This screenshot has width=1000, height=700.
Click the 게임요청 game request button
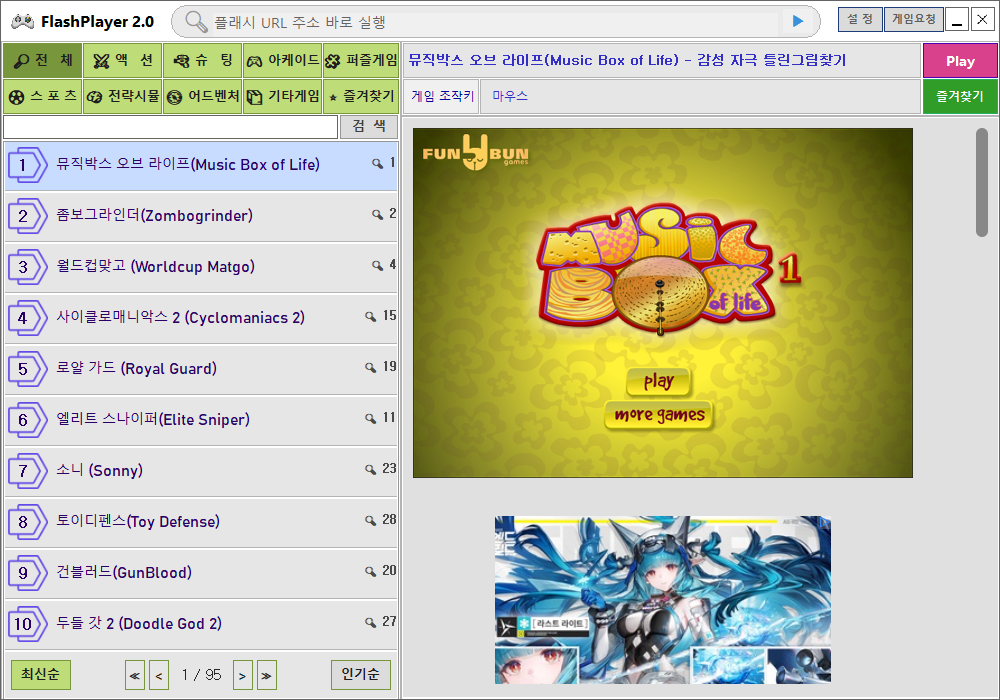(913, 19)
